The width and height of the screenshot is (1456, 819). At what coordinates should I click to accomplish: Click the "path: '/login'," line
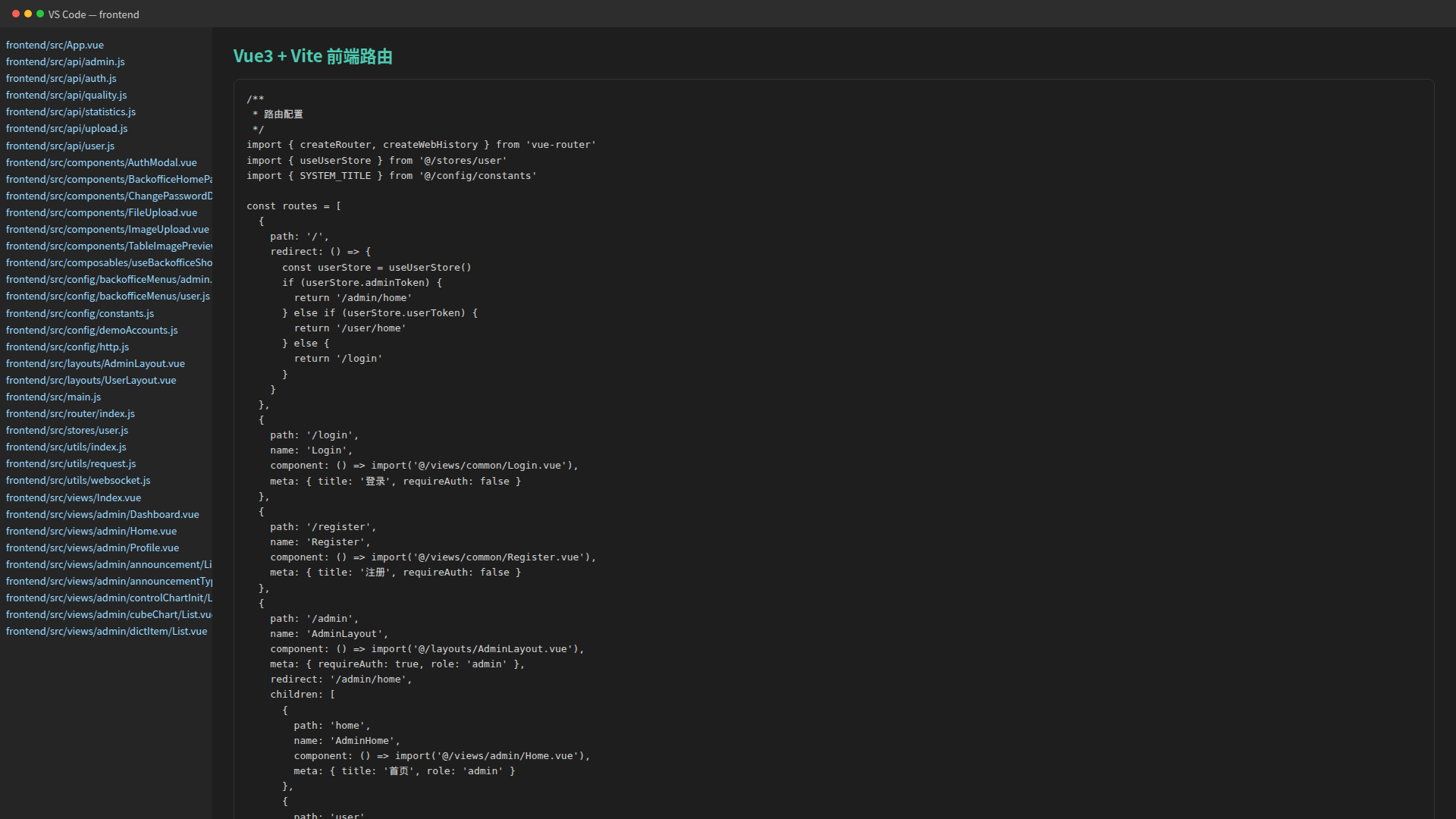[315, 435]
